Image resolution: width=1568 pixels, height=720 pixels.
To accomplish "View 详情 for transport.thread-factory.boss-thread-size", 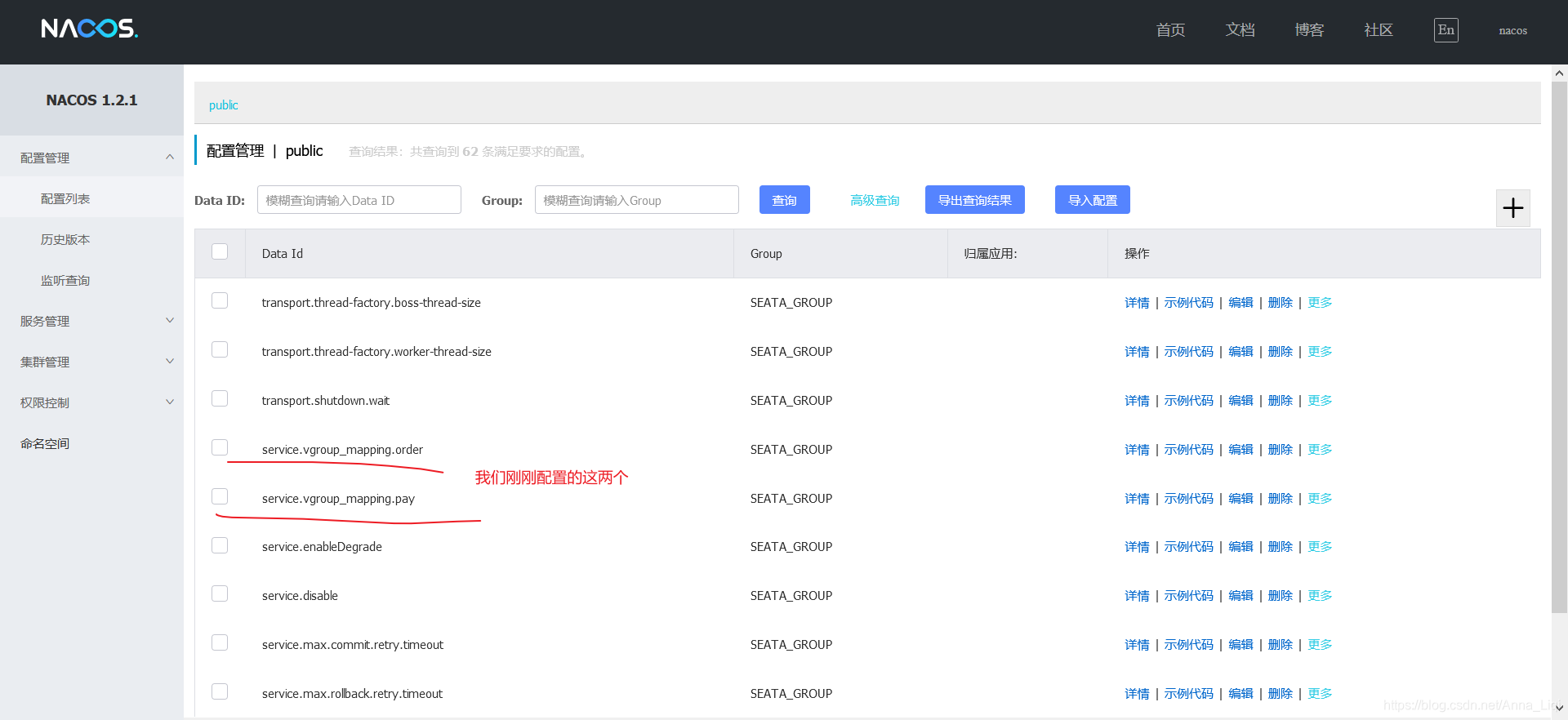I will (x=1137, y=303).
